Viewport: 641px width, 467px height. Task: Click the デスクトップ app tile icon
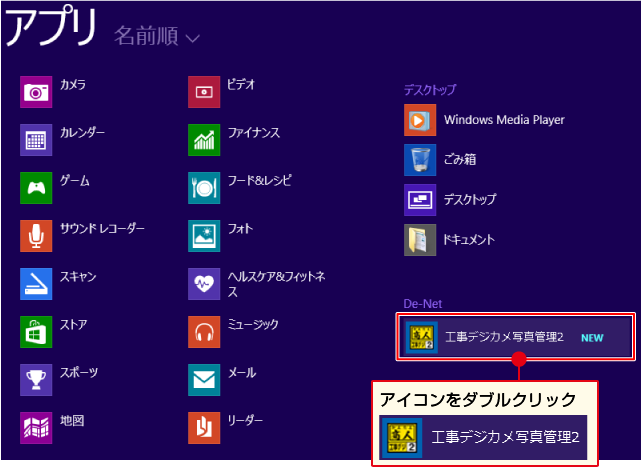pyautogui.click(x=420, y=200)
